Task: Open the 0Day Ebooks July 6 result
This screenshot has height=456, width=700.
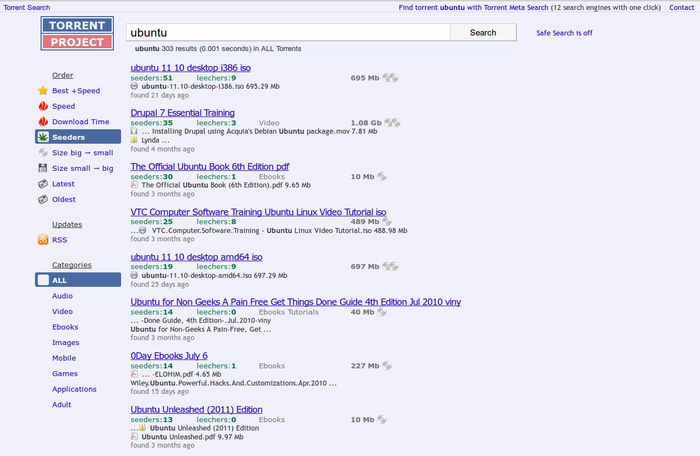Action: pos(169,356)
